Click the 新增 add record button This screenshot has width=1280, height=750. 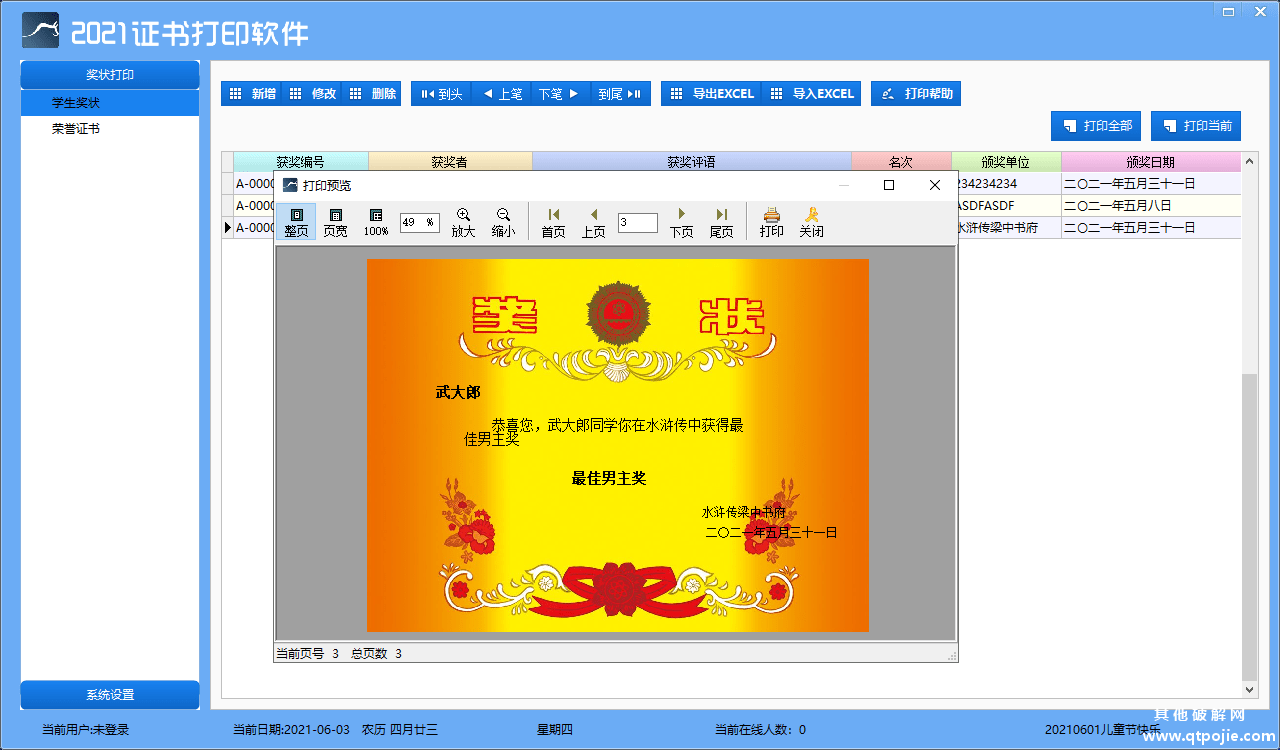pyautogui.click(x=251, y=94)
